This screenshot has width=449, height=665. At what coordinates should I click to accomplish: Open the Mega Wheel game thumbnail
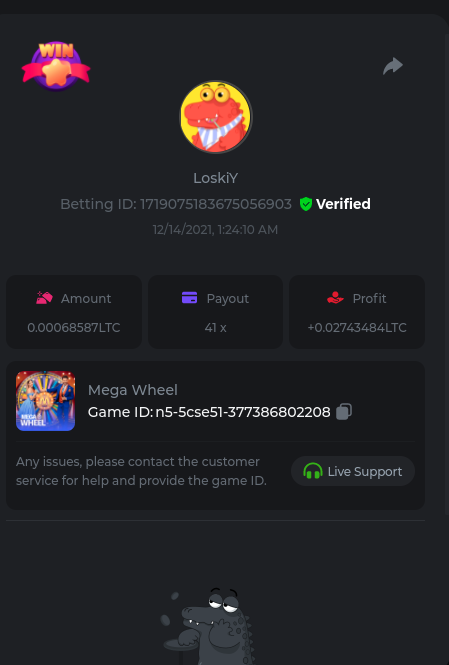pos(45,401)
